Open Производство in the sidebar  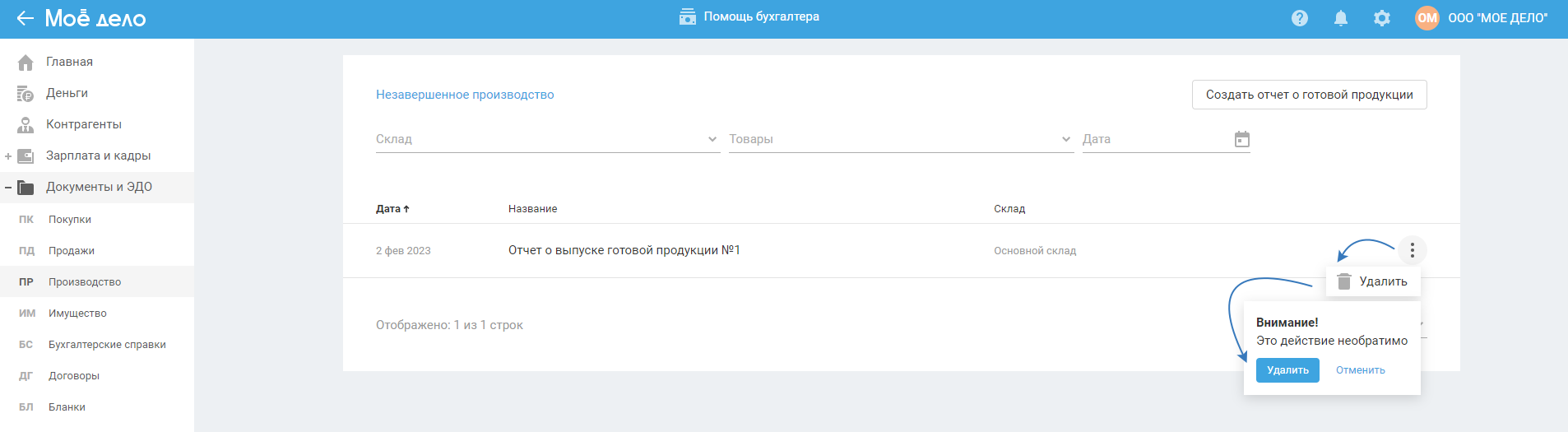tap(84, 282)
